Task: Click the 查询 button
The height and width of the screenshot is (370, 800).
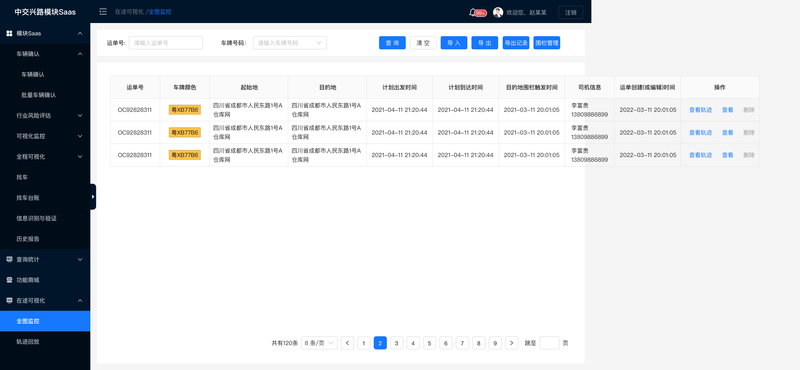Action: coord(392,43)
